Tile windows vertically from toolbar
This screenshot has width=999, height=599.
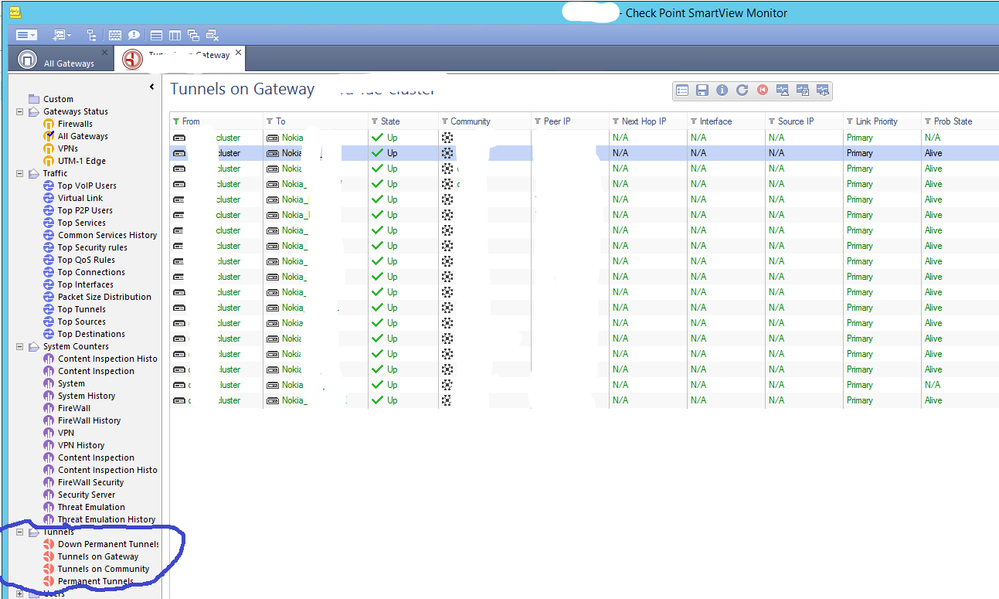point(175,35)
